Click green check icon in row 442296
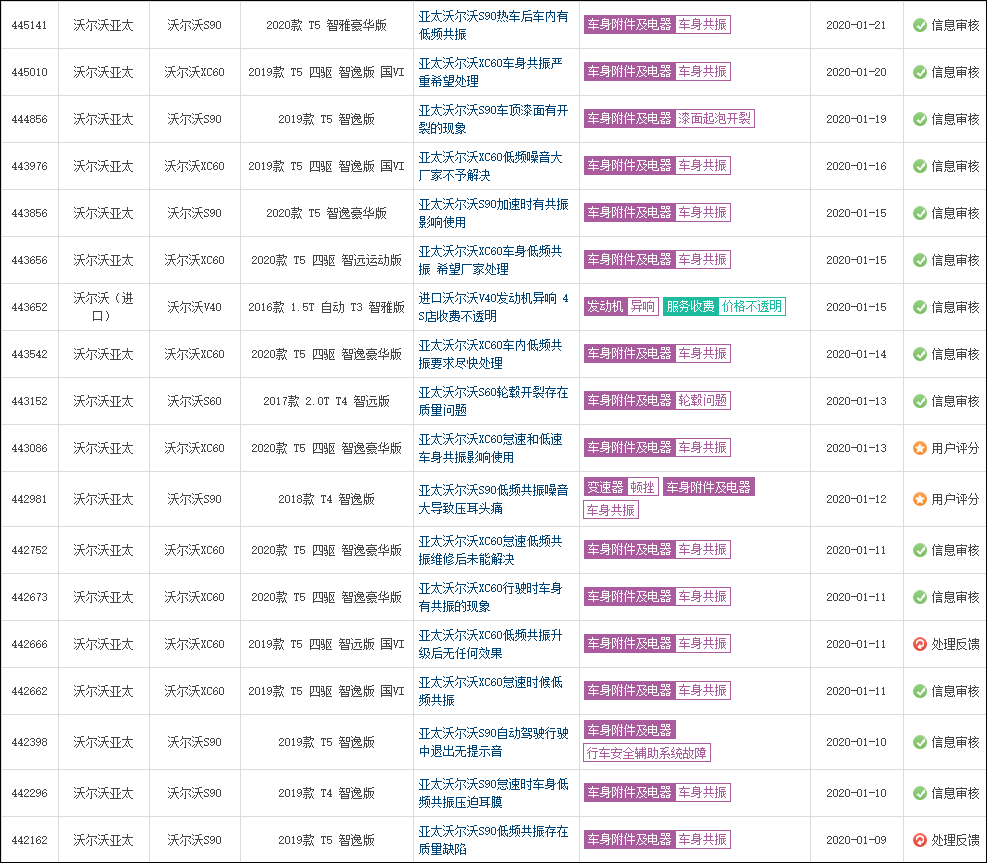 [920, 793]
